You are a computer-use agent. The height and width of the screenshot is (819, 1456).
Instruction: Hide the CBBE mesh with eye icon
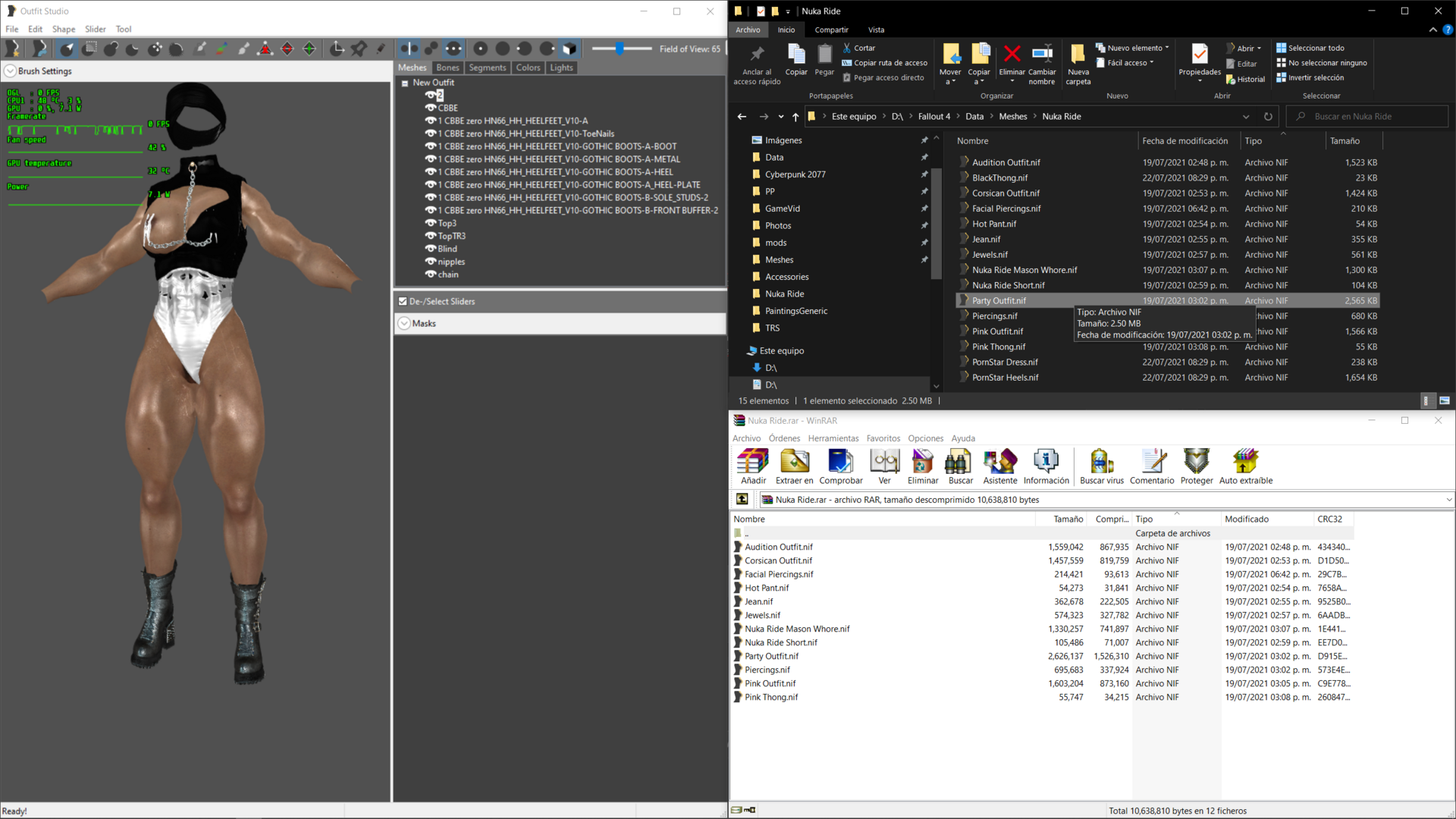click(431, 108)
